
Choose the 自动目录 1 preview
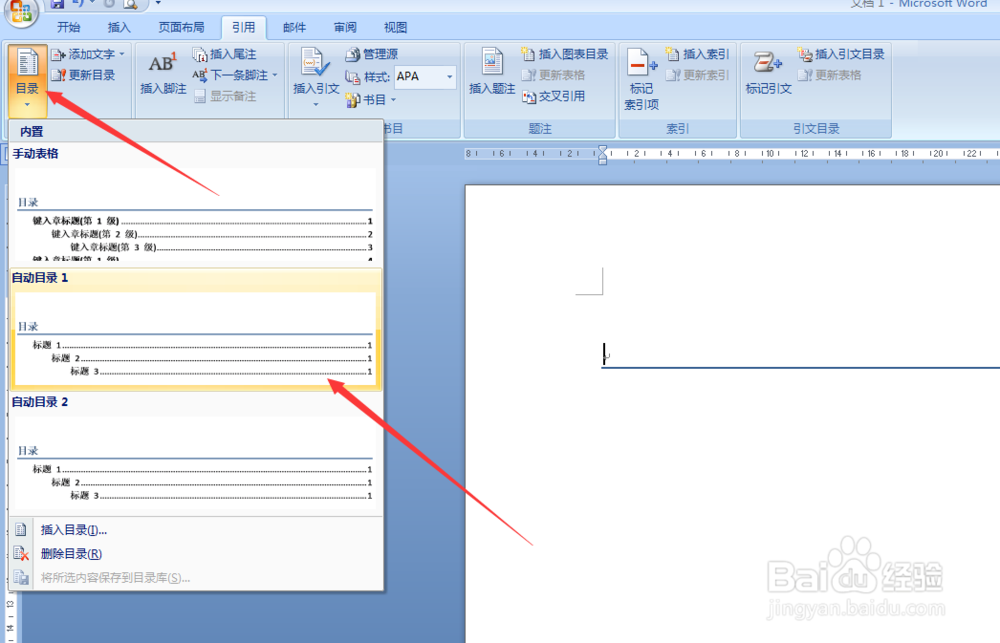tap(196, 329)
